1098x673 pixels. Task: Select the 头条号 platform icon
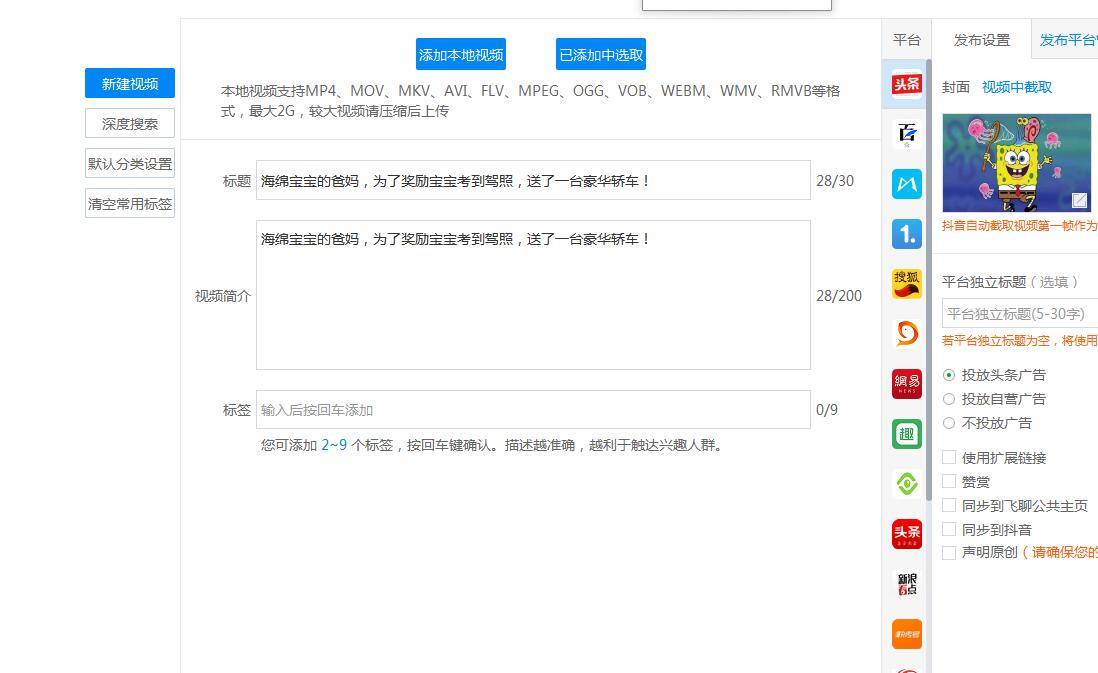(x=906, y=85)
